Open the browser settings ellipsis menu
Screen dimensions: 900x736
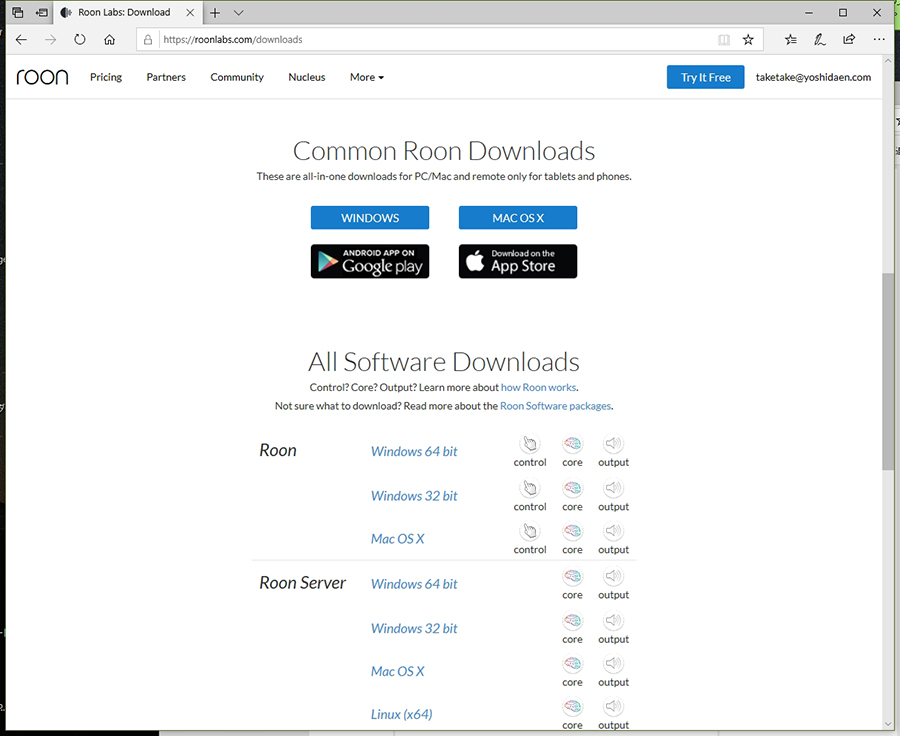pos(878,40)
